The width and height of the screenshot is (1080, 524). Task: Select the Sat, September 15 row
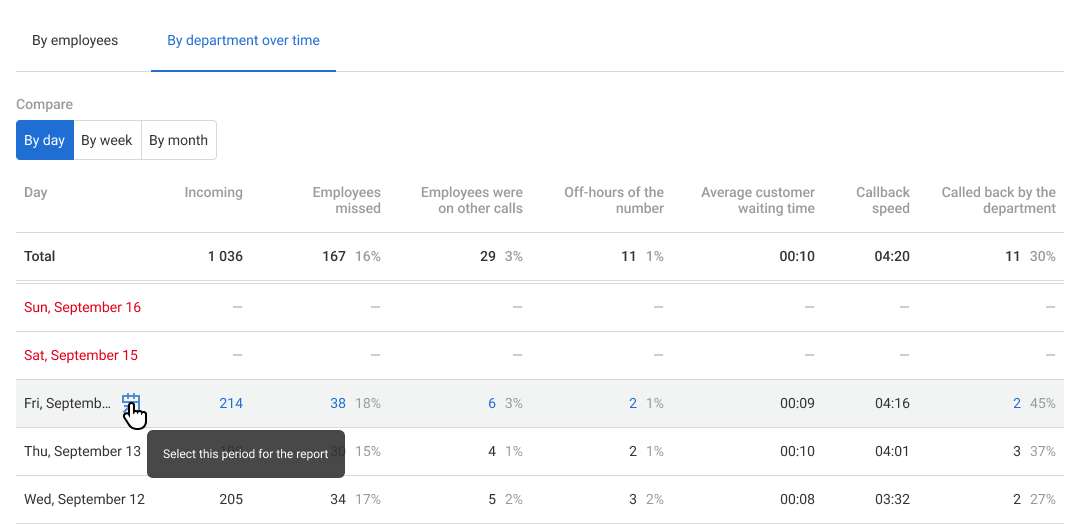tap(81, 356)
